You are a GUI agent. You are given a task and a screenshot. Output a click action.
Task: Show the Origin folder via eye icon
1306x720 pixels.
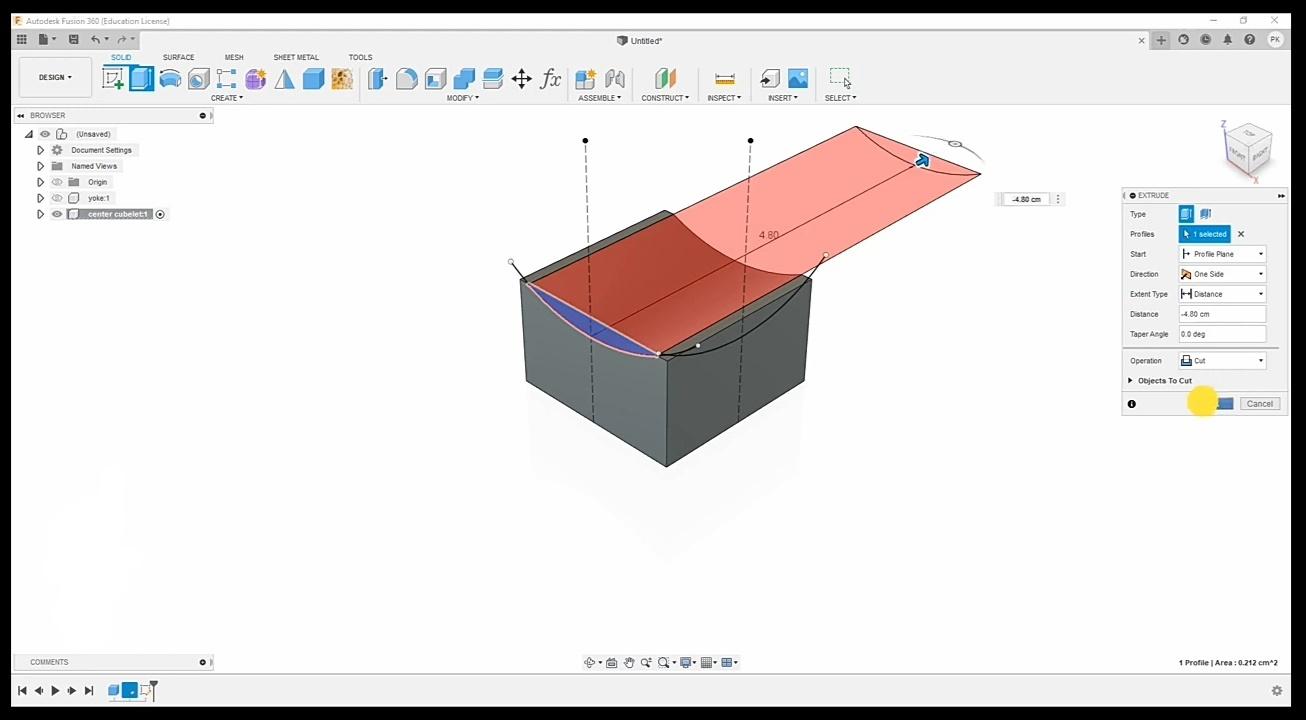click(x=57, y=182)
